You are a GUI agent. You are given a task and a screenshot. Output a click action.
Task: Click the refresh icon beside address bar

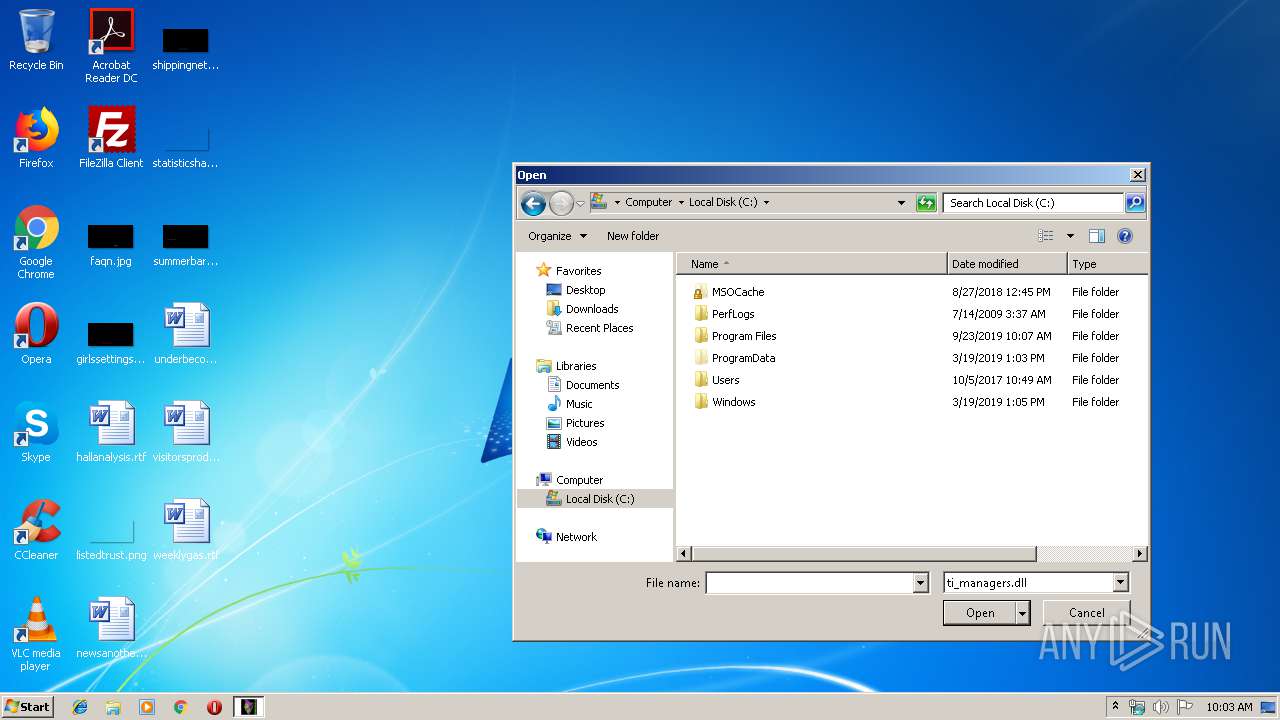coord(926,202)
